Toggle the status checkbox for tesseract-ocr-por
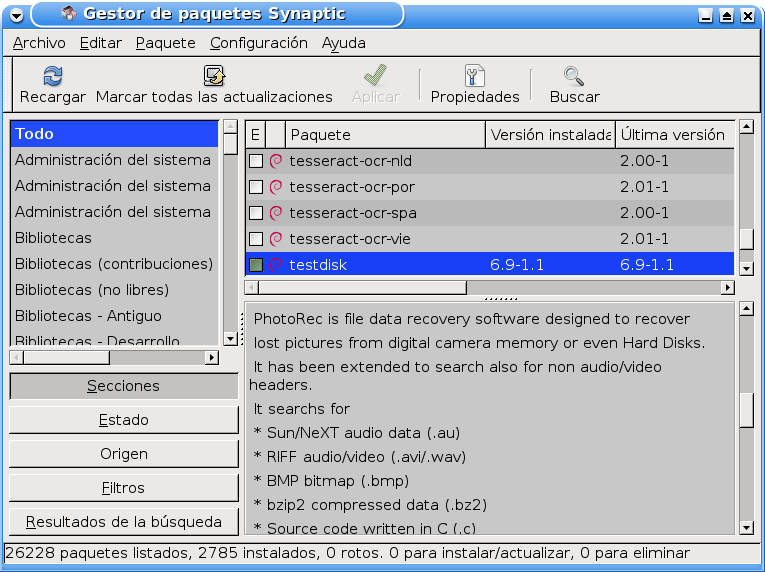The width and height of the screenshot is (765, 572). coord(256,186)
